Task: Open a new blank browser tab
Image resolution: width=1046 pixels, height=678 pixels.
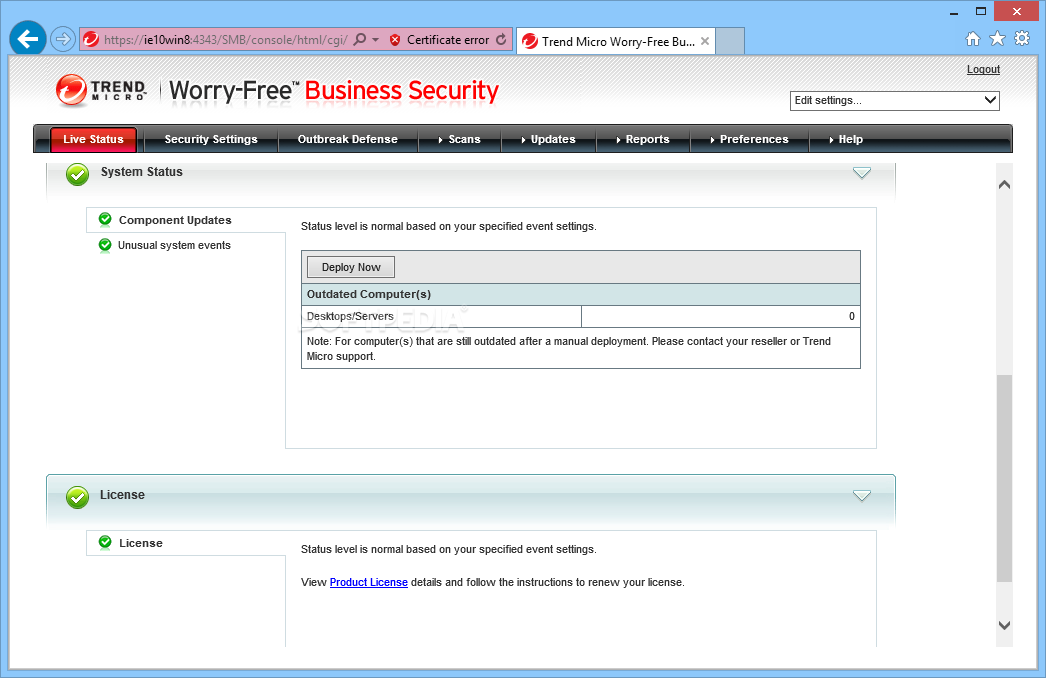Action: pos(730,41)
